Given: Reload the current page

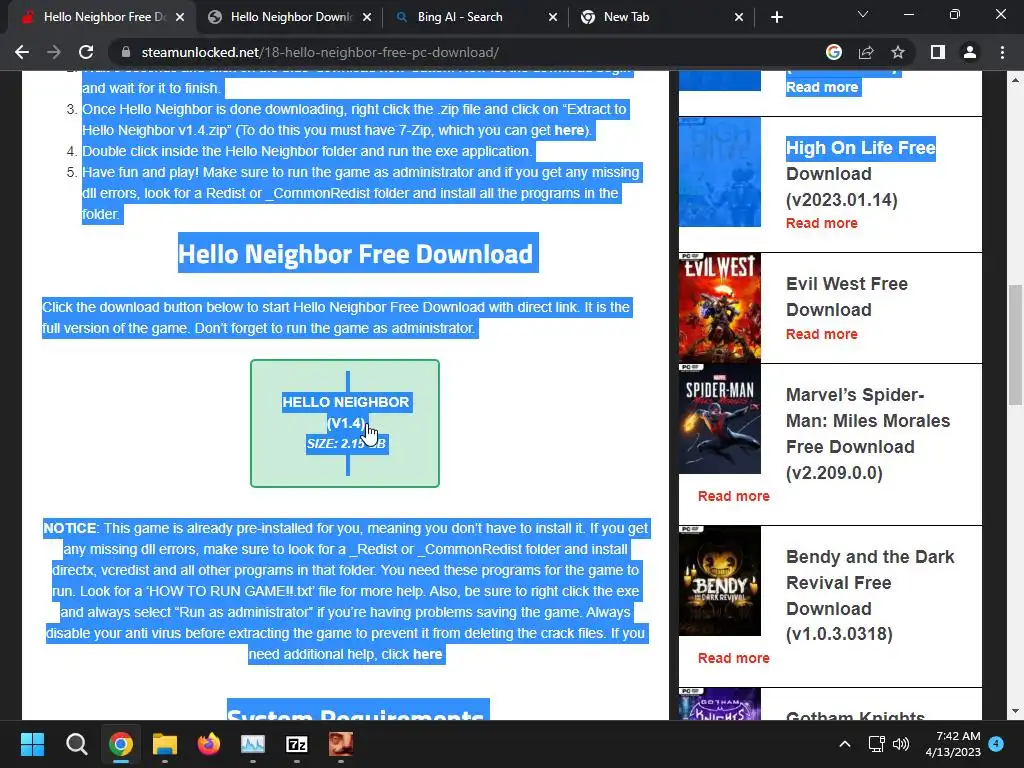Looking at the screenshot, I should coord(86,52).
